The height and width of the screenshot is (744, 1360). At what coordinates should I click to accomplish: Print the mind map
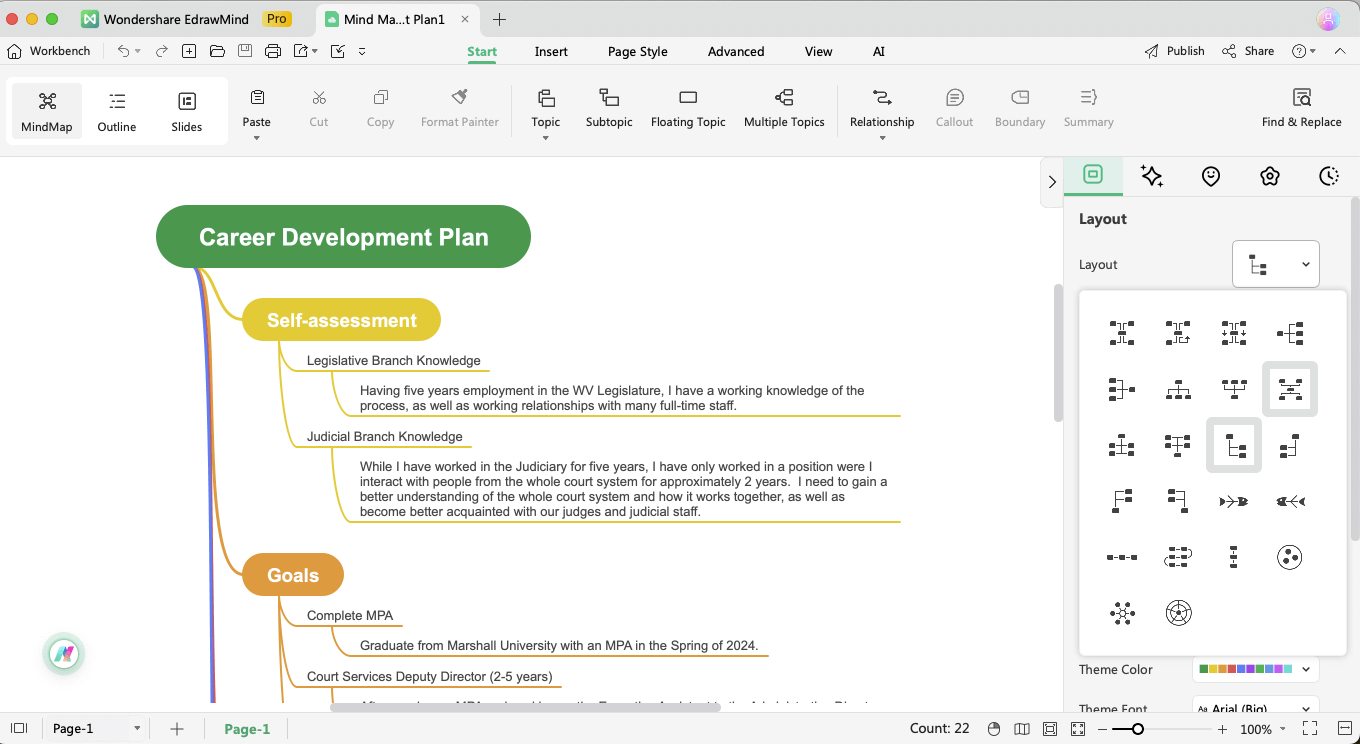pos(273,51)
